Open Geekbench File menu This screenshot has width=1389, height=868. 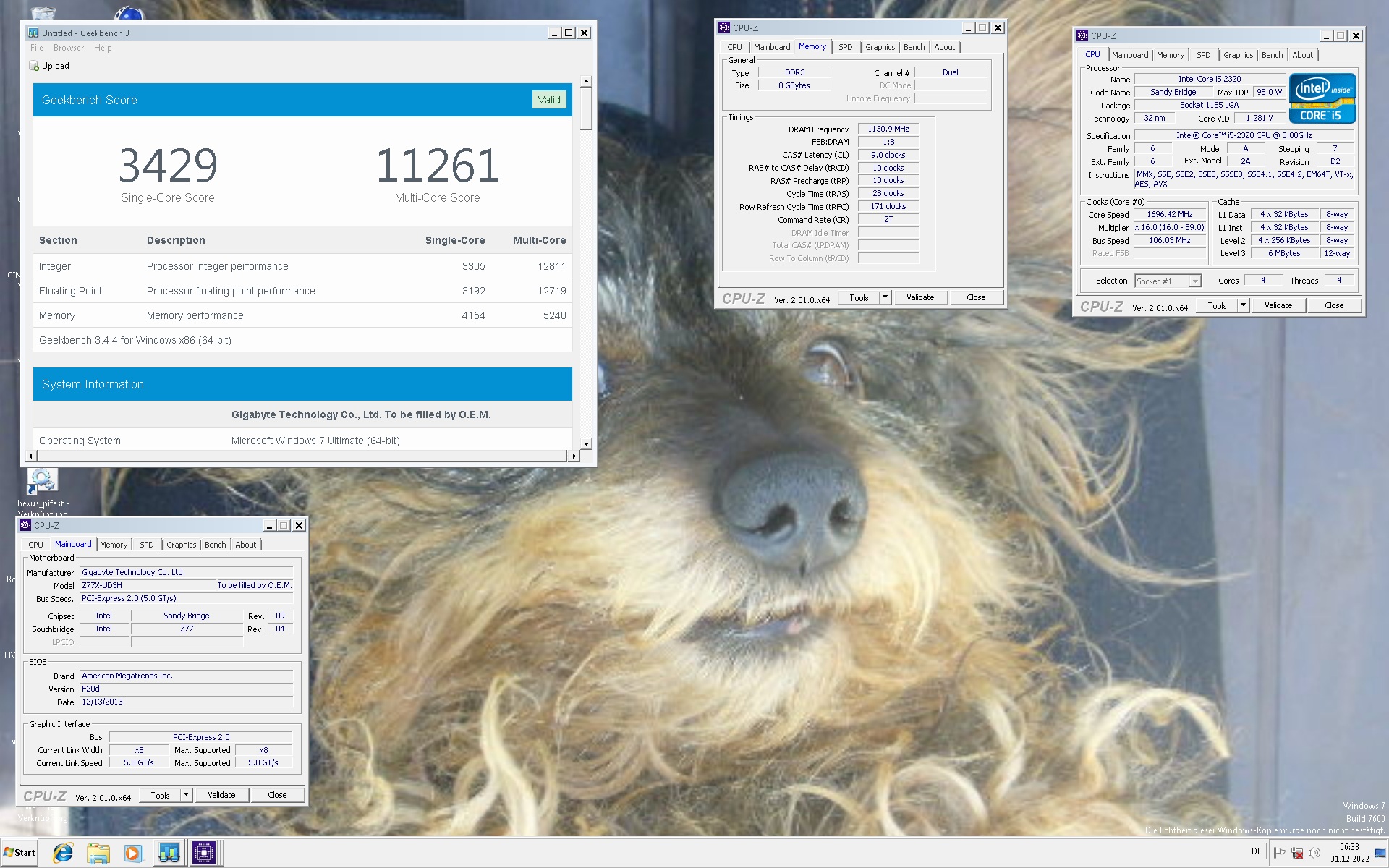point(37,48)
